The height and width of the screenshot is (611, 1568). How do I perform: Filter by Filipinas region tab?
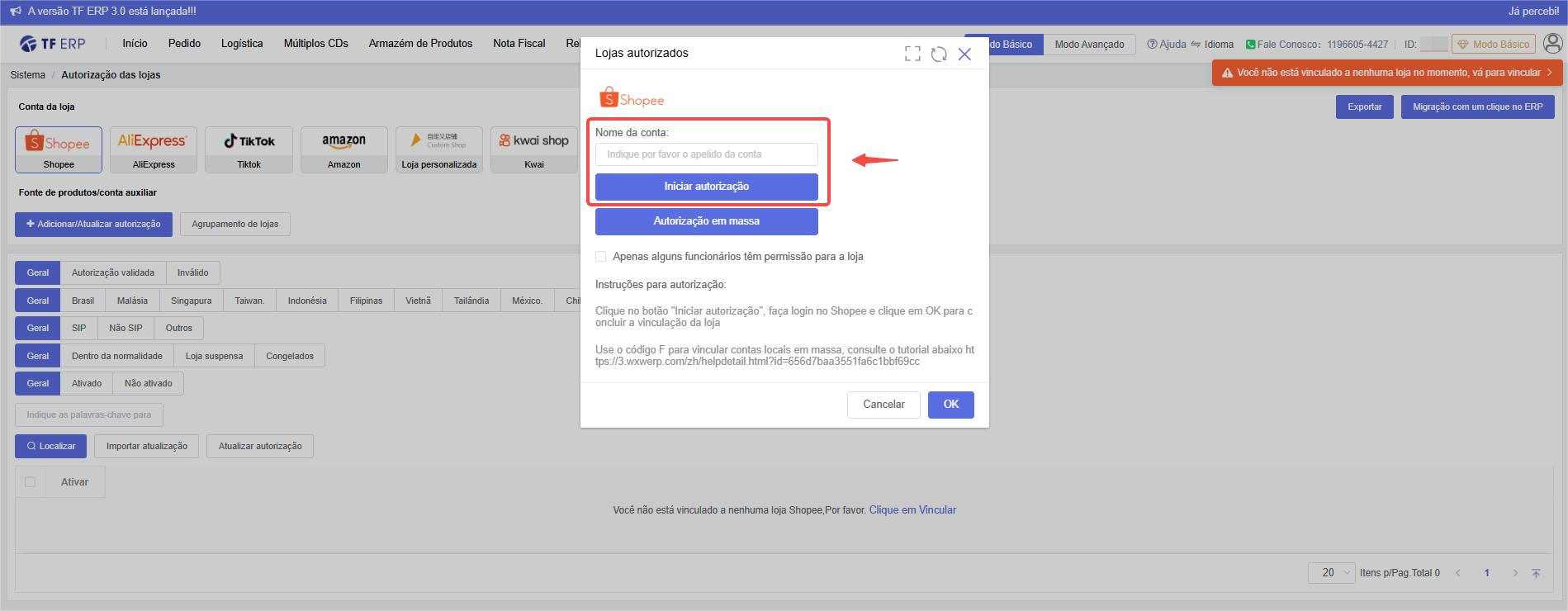point(366,301)
